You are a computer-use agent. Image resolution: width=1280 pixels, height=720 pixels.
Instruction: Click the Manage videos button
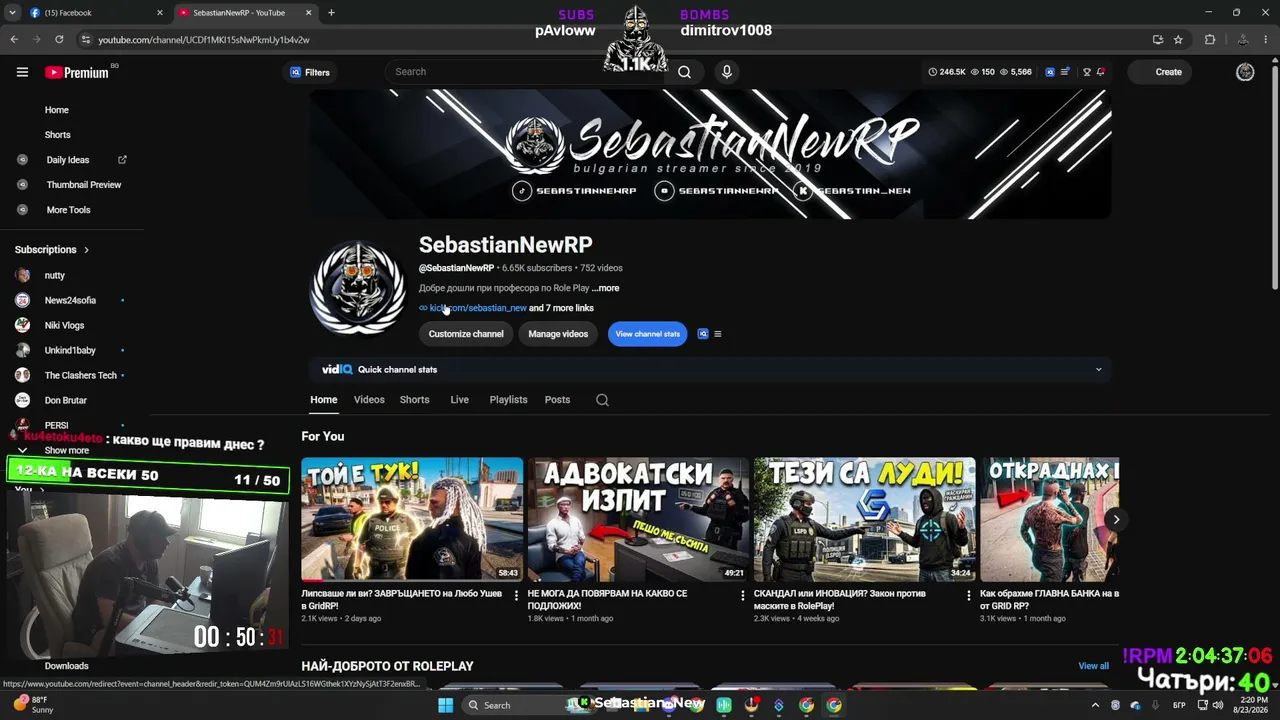pos(558,334)
